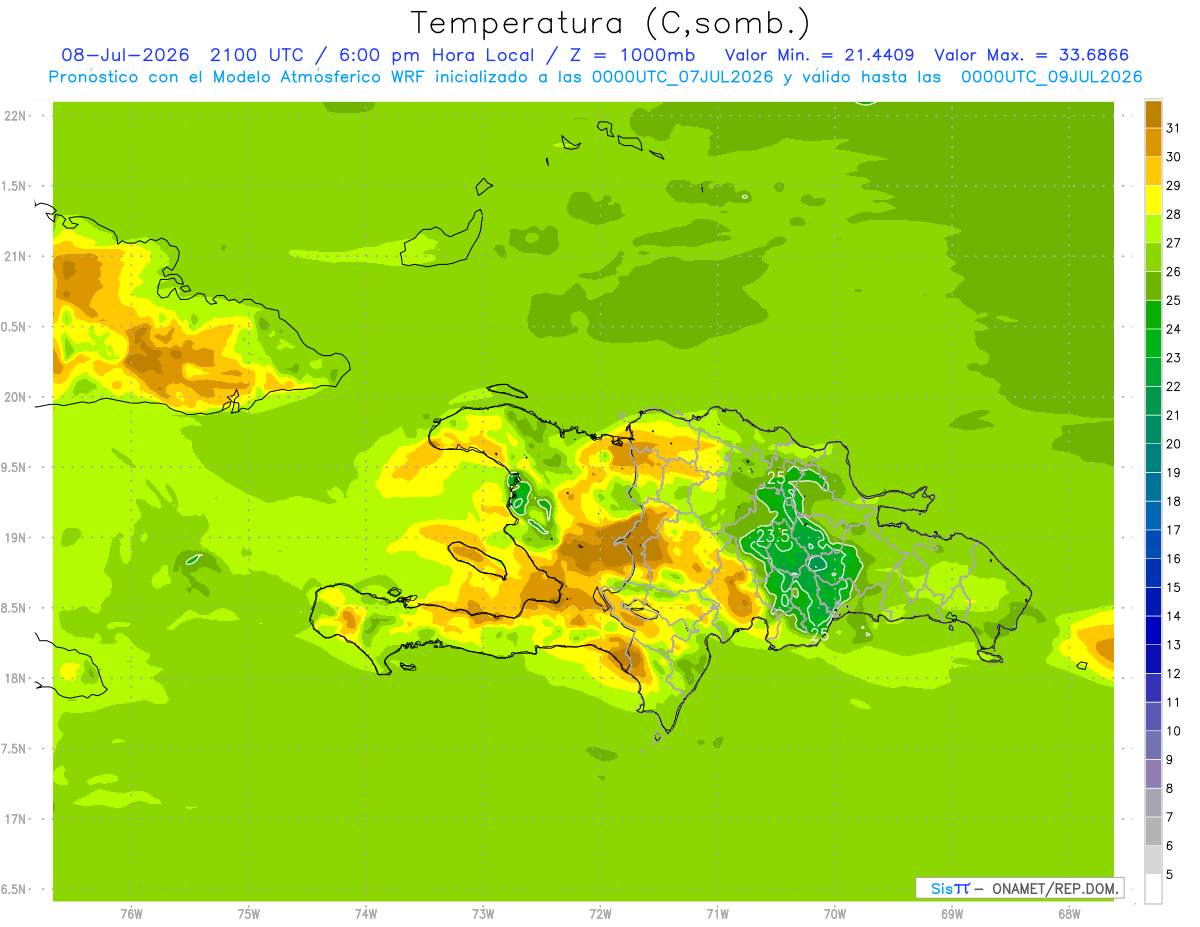
Task: Click the '2100 UTC' time text
Action: (x=257, y=55)
